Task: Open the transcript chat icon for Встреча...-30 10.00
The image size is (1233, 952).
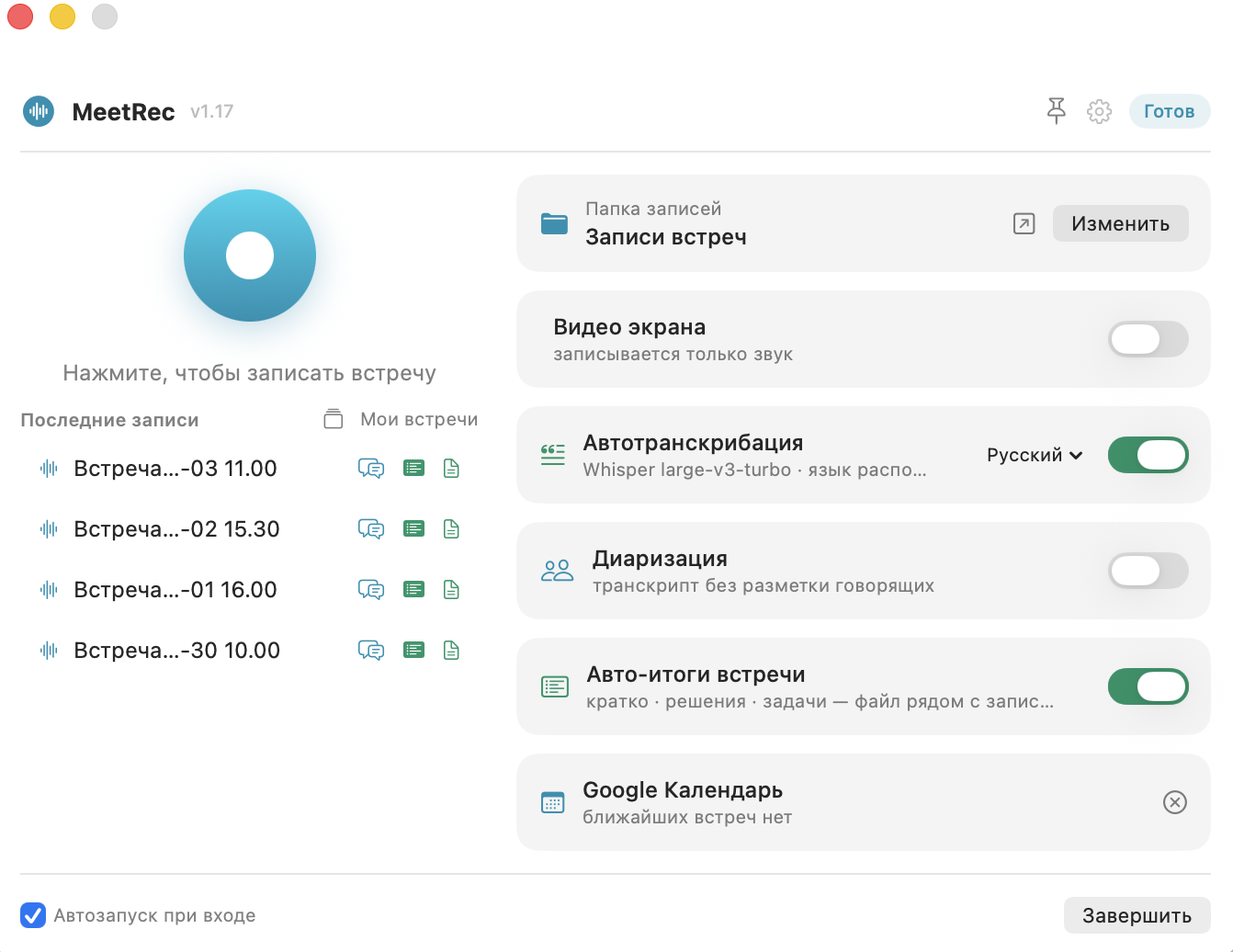Action: coord(371,651)
